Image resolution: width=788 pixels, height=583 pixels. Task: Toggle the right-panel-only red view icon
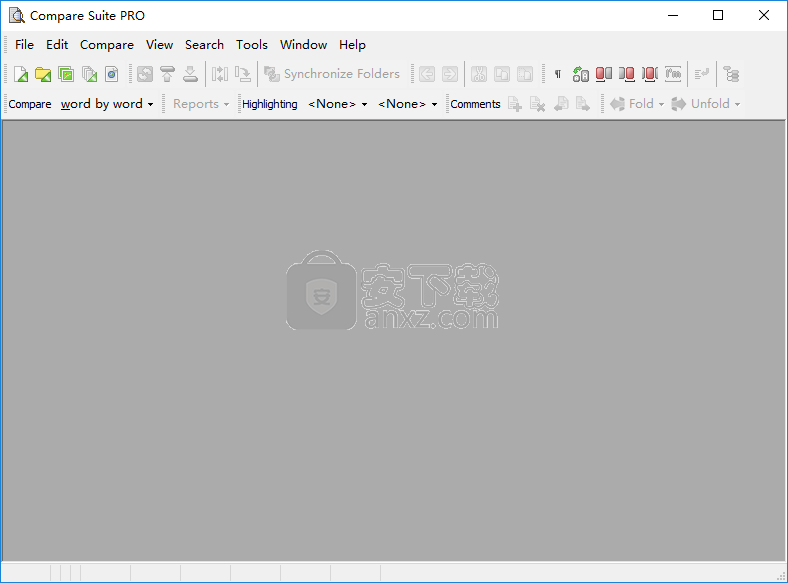coord(627,74)
